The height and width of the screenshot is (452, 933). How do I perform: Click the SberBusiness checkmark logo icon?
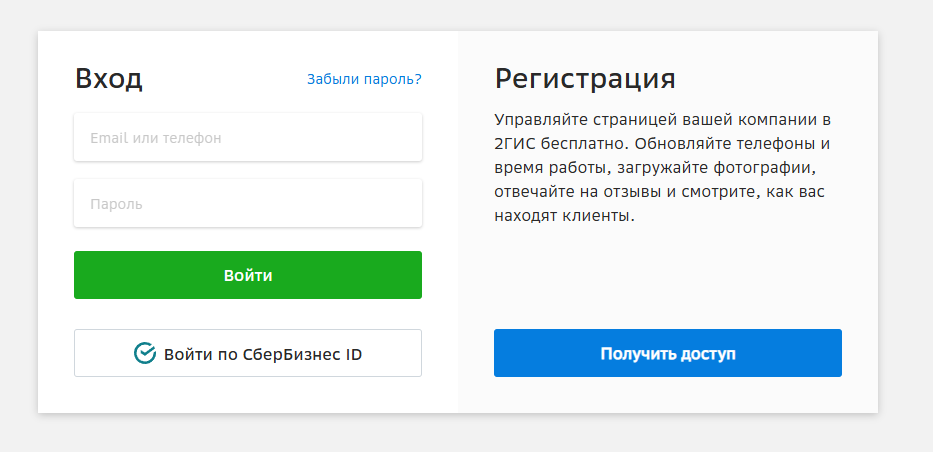click(145, 353)
